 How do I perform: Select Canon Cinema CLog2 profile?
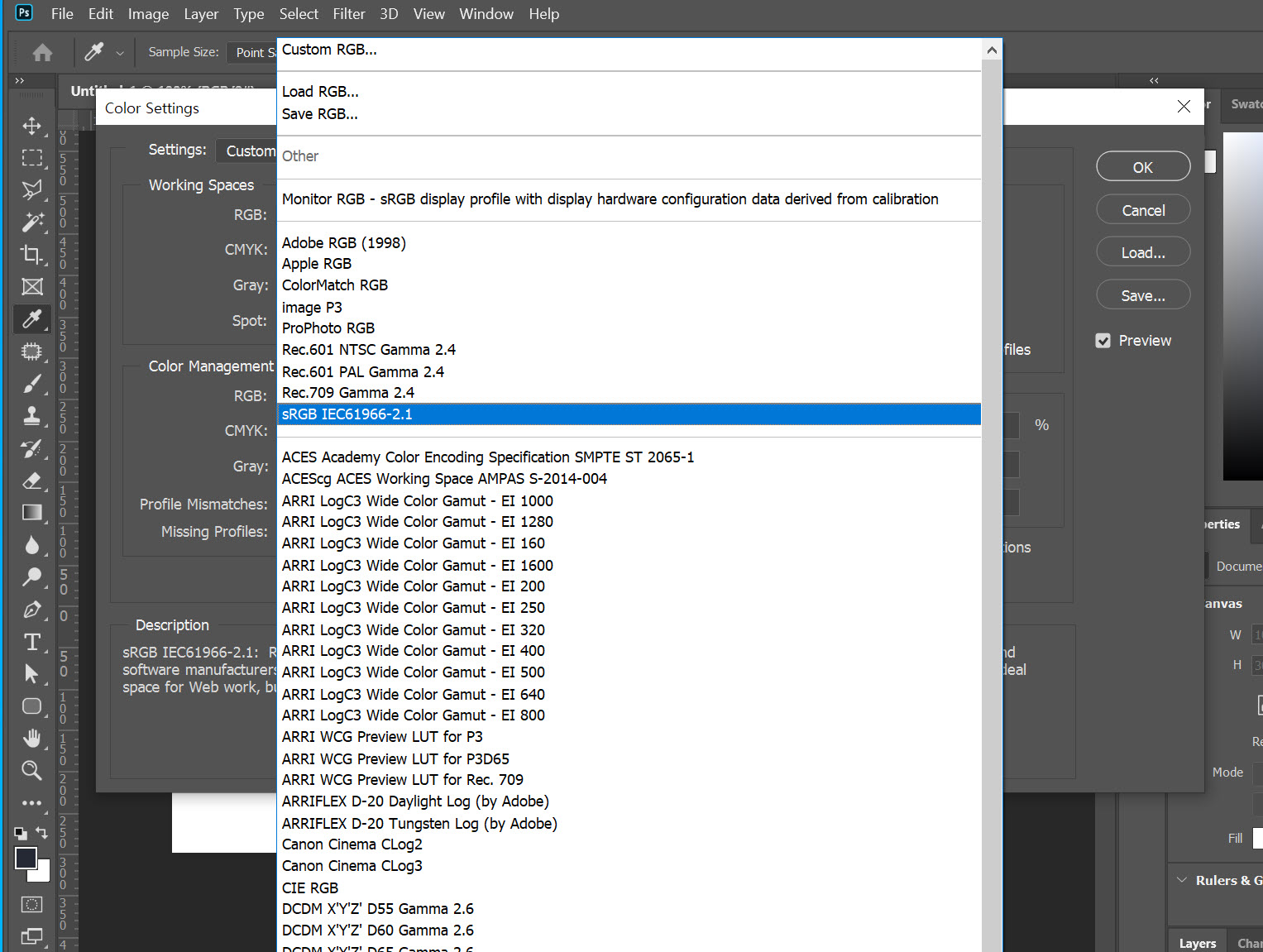(629, 844)
